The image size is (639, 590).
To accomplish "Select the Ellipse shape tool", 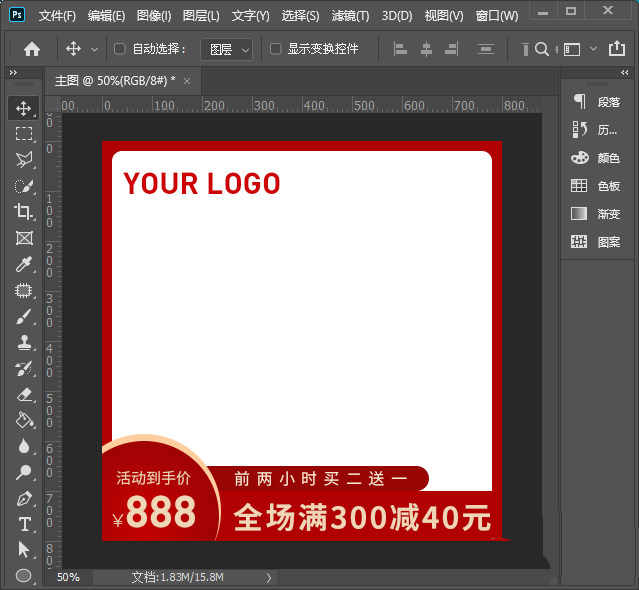I will pos(24,576).
